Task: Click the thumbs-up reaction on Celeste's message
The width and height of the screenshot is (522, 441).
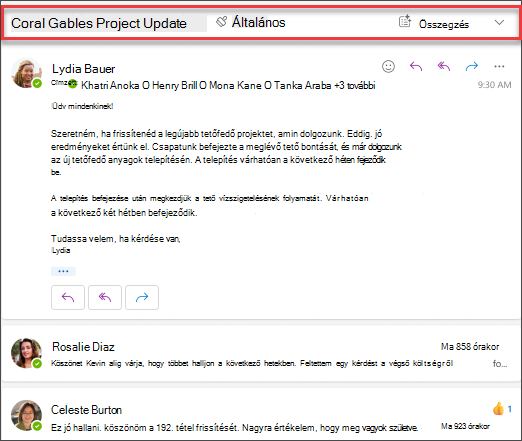Action: 498,409
